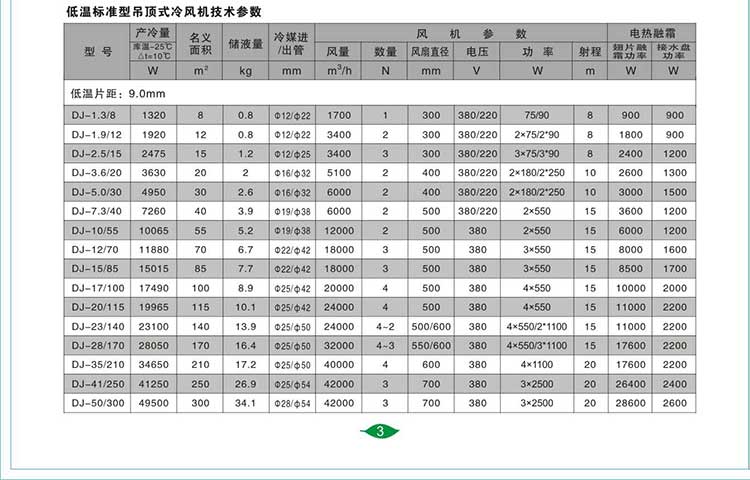
Task: Select the 28600 defrost power value
Action: [629, 402]
